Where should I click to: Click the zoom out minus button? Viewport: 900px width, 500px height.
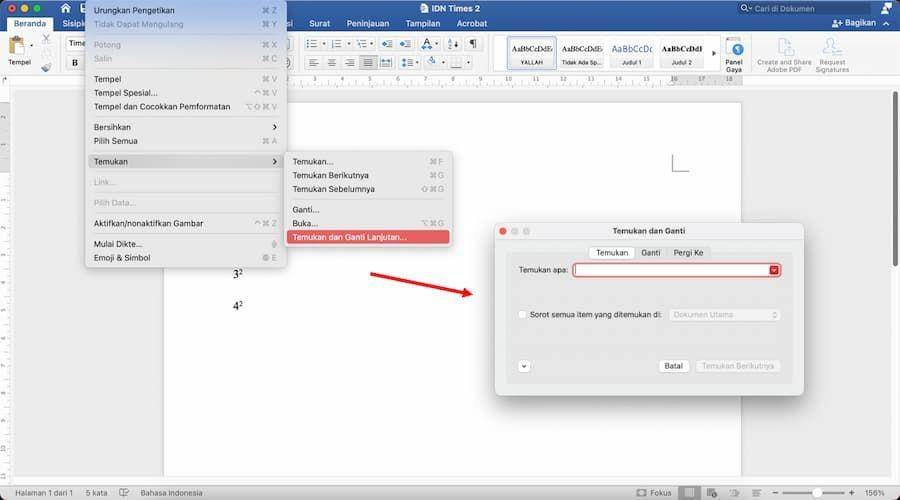pyautogui.click(x=775, y=493)
